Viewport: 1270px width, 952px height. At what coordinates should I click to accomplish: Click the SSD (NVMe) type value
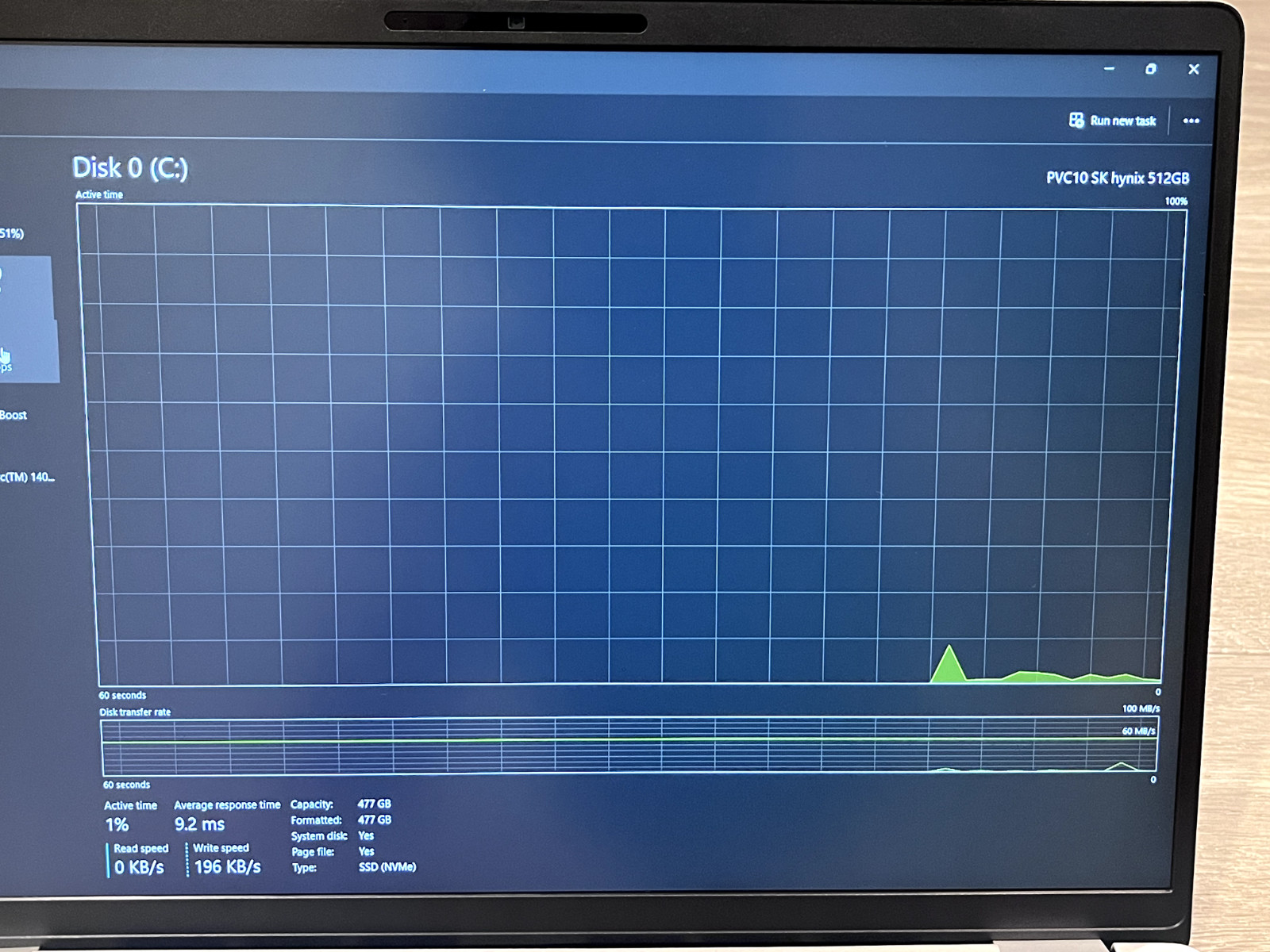[387, 867]
